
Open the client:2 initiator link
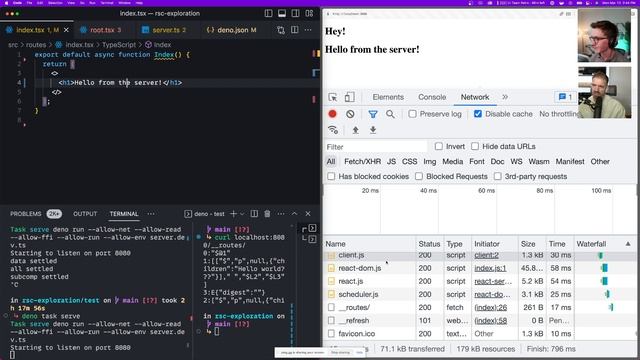coord(486,255)
